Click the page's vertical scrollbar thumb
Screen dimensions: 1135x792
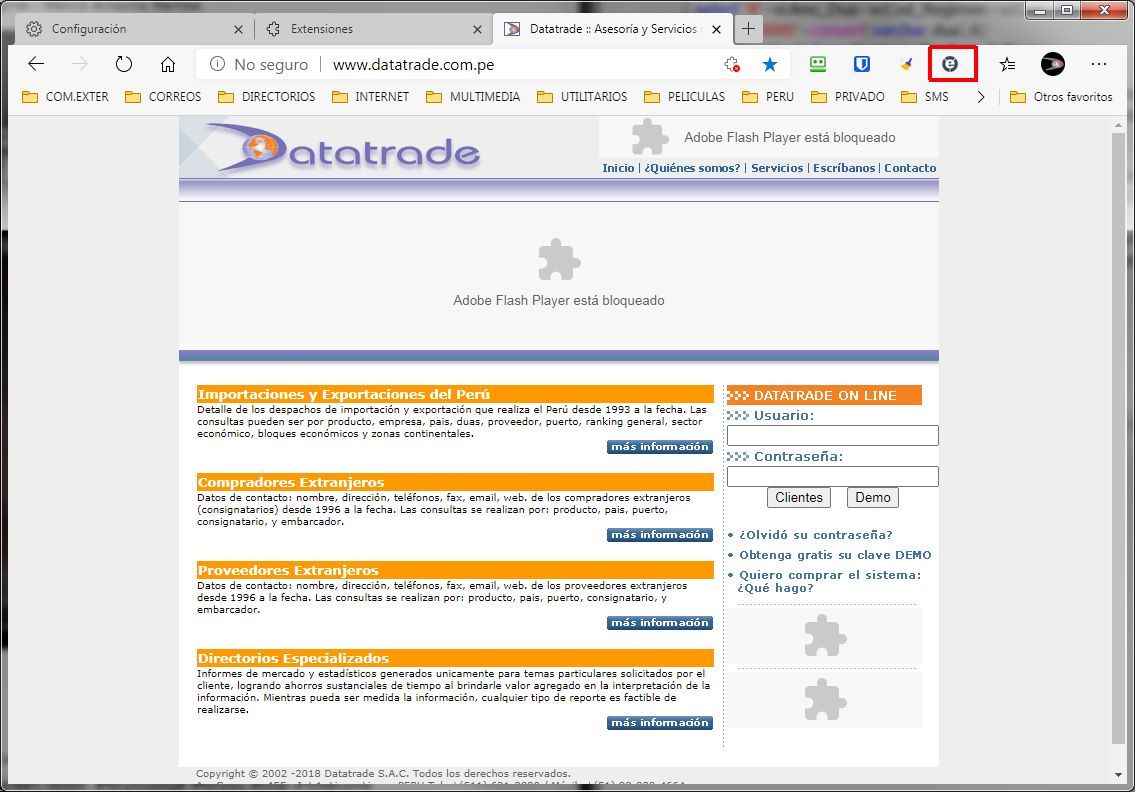[x=1119, y=438]
